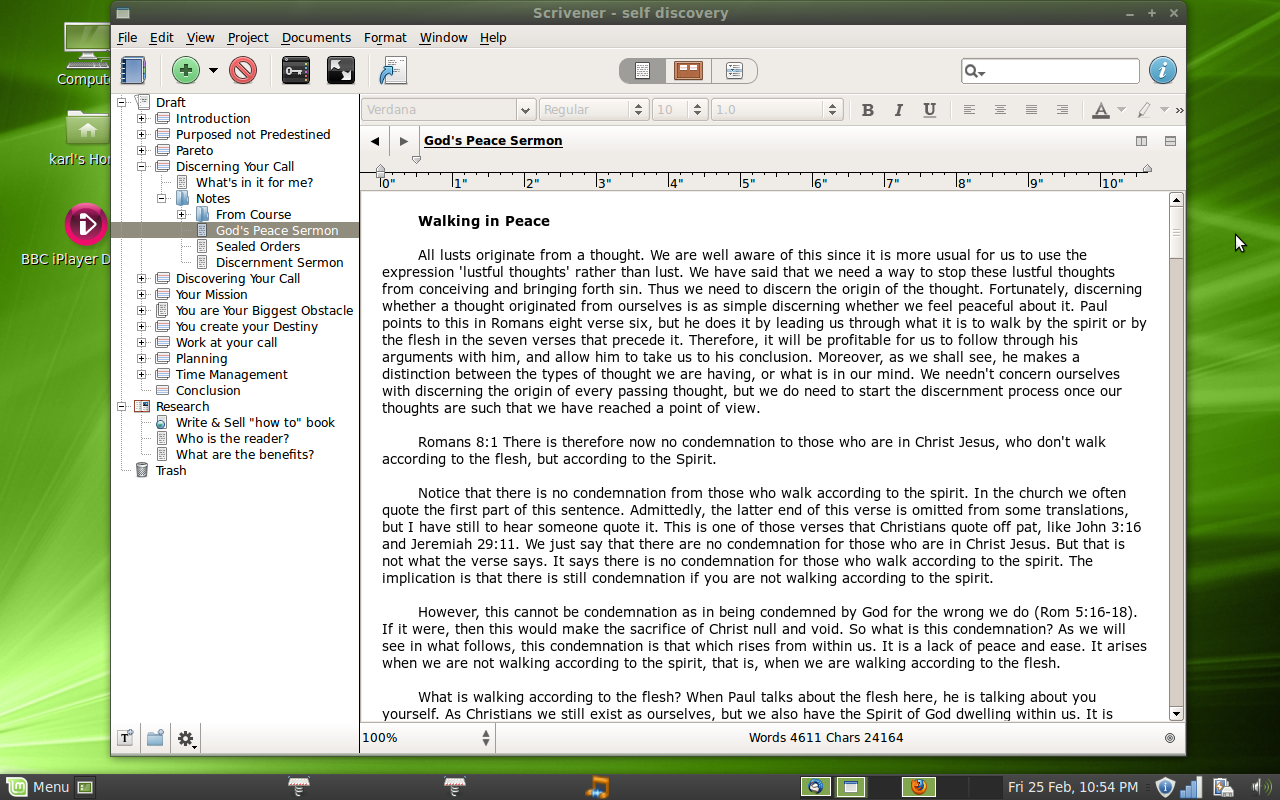The height and width of the screenshot is (800, 1280).
Task: Click the target icon in editor footer
Action: (x=1170, y=738)
